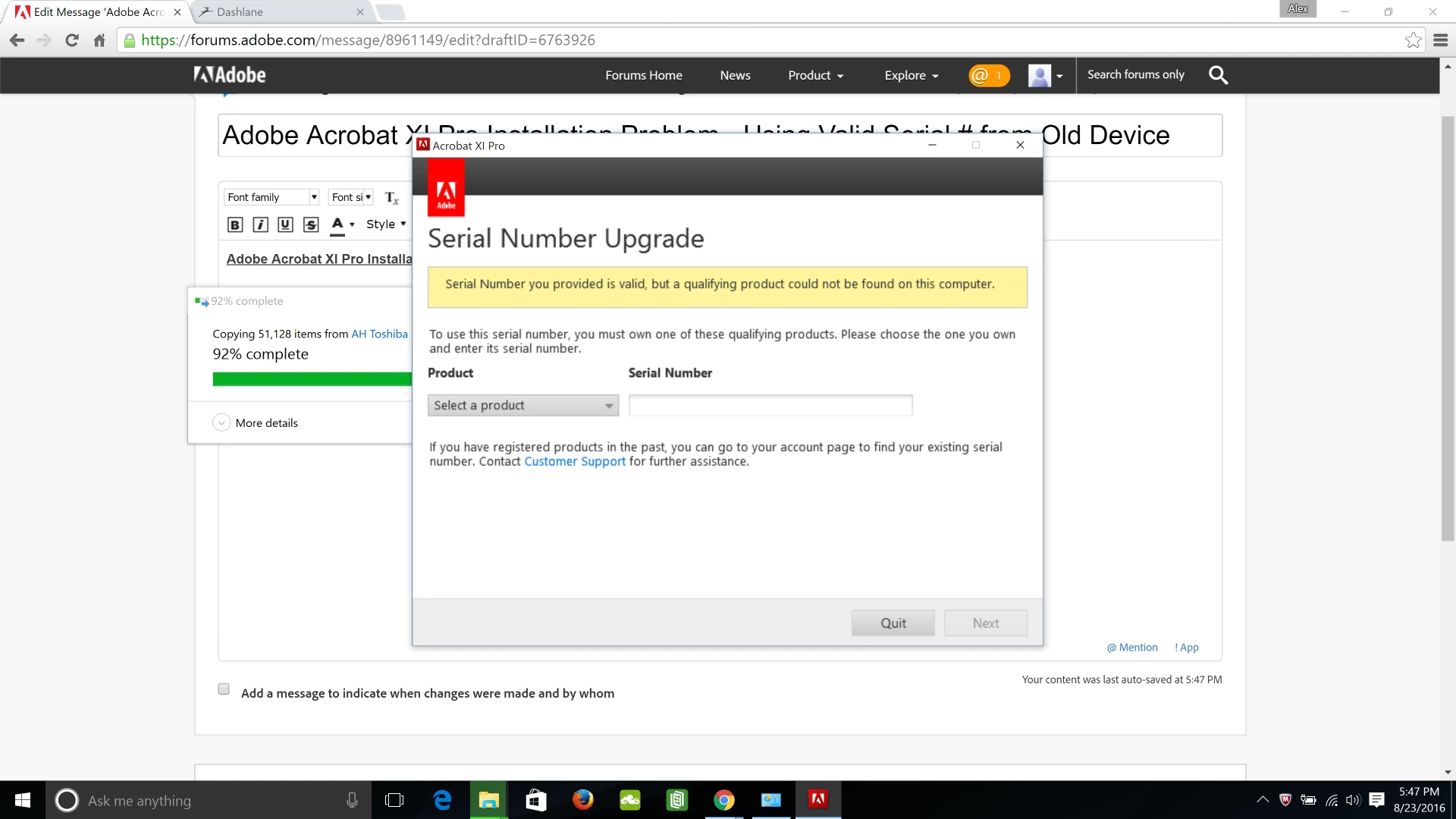
Task: Toggle underline formatting button
Action: [285, 224]
